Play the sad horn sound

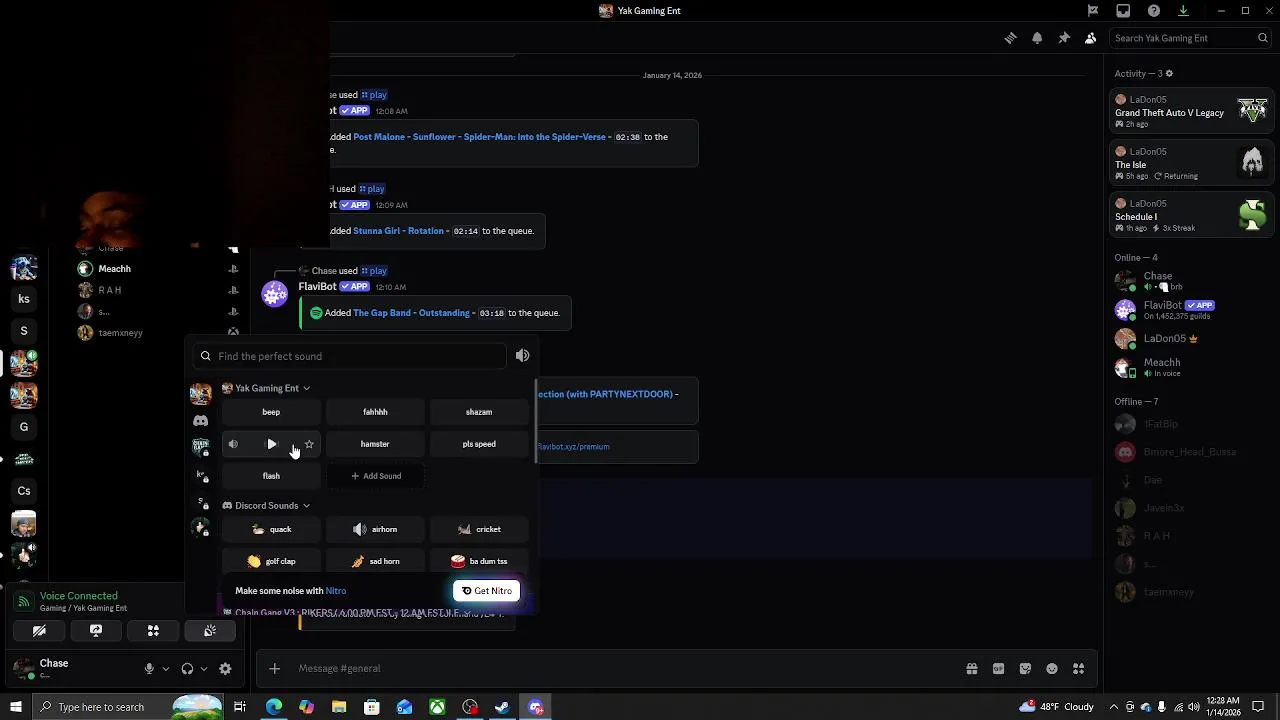pyautogui.click(x=375, y=561)
